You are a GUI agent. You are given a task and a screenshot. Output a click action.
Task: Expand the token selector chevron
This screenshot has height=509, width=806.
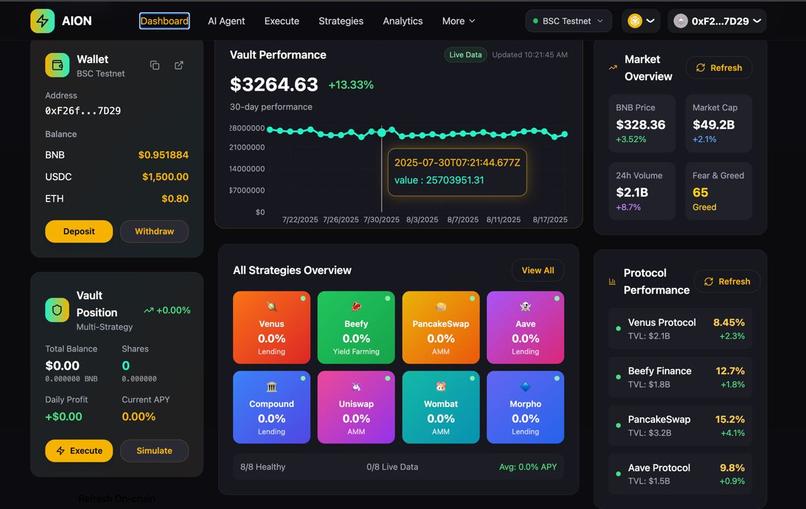coord(650,21)
